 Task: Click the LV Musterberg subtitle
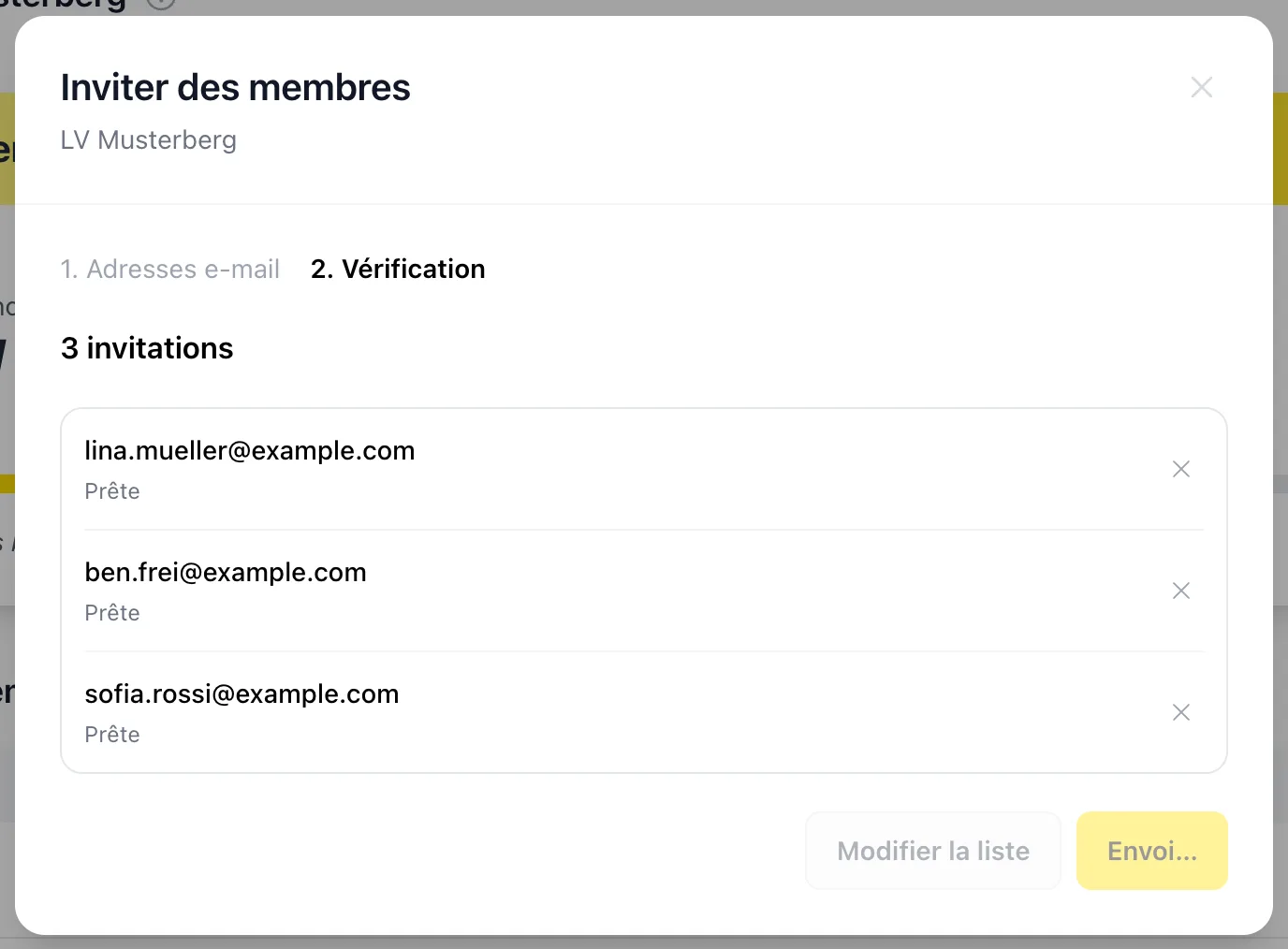point(149,139)
